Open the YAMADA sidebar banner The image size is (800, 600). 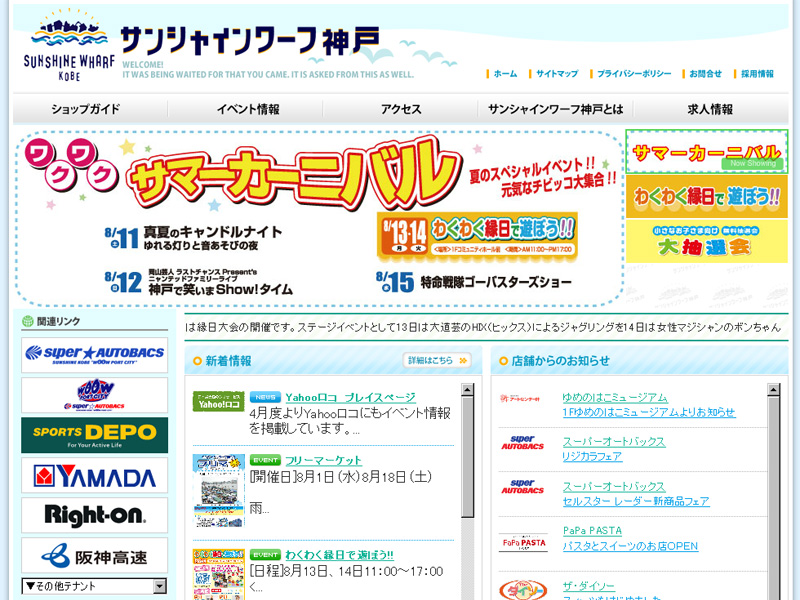point(94,476)
